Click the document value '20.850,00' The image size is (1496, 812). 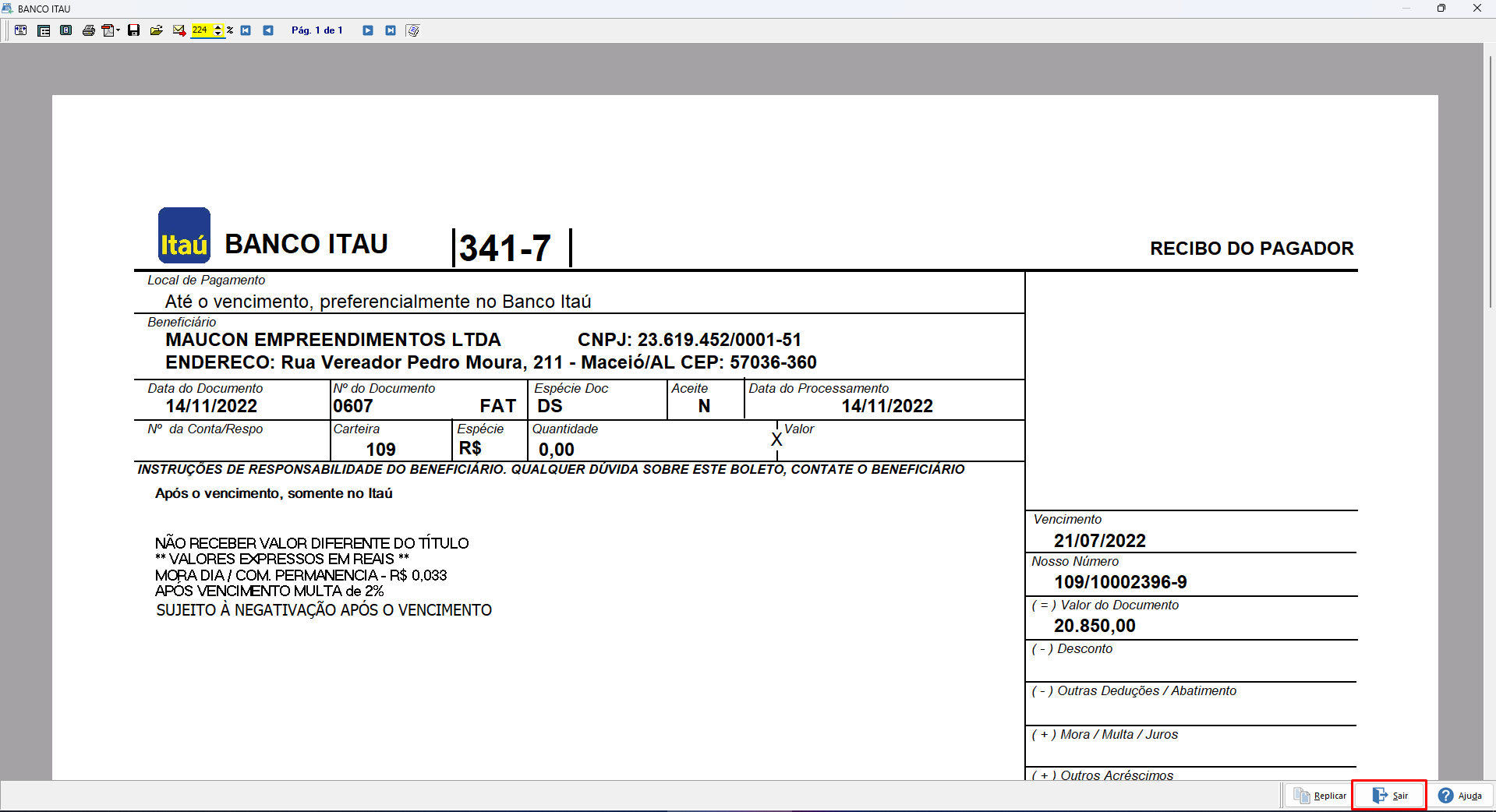tap(1095, 626)
